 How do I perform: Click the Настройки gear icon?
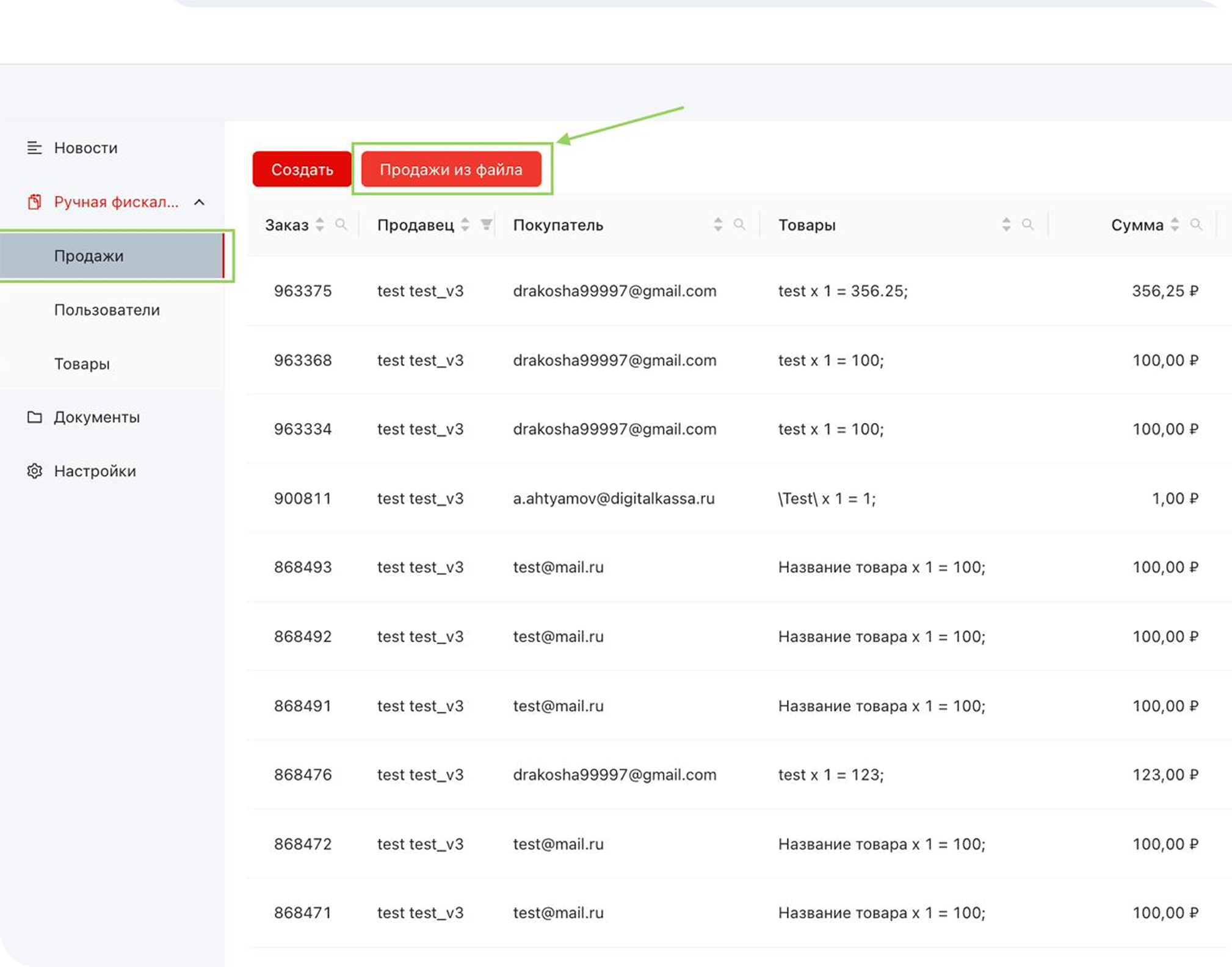pyautogui.click(x=34, y=471)
